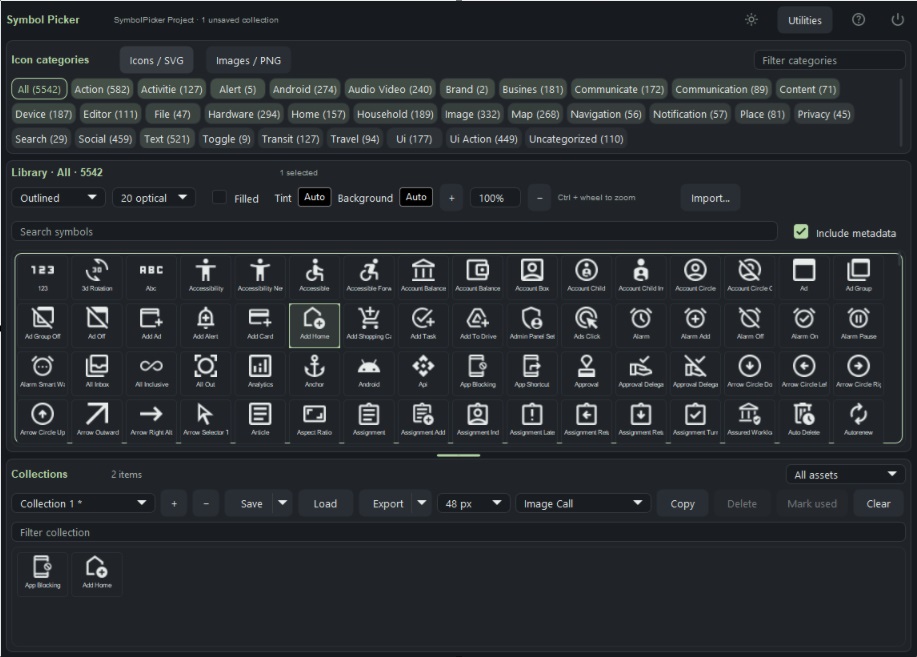917x657 pixels.
Task: Open the Background Auto color swatch
Action: (416, 197)
